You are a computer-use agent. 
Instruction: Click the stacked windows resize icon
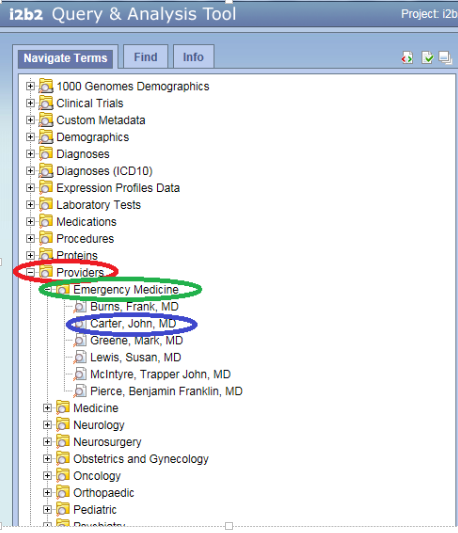click(445, 57)
